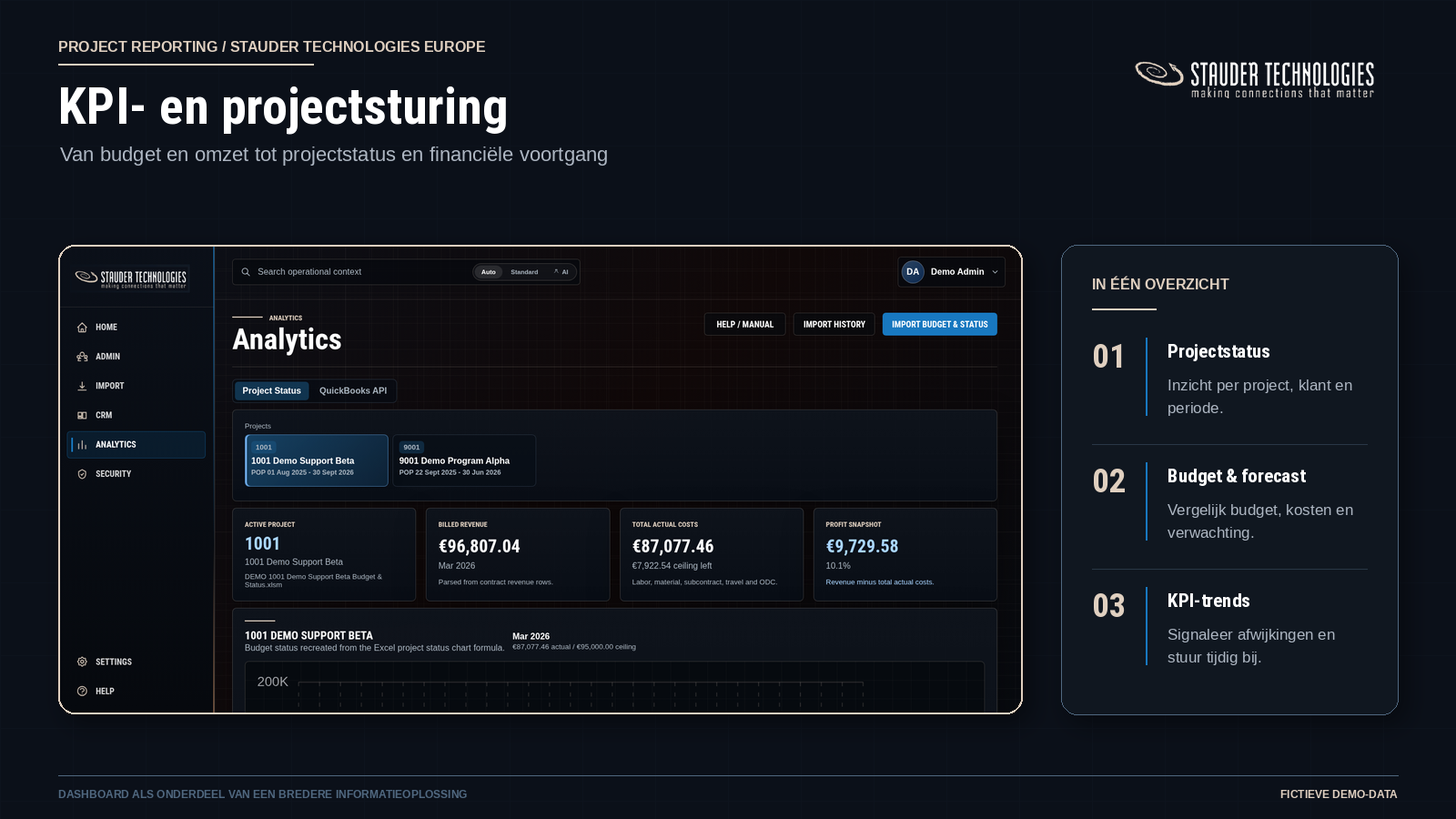1456x819 pixels.
Task: Click the Billed Revenue €96,807.04 value
Action: (480, 546)
